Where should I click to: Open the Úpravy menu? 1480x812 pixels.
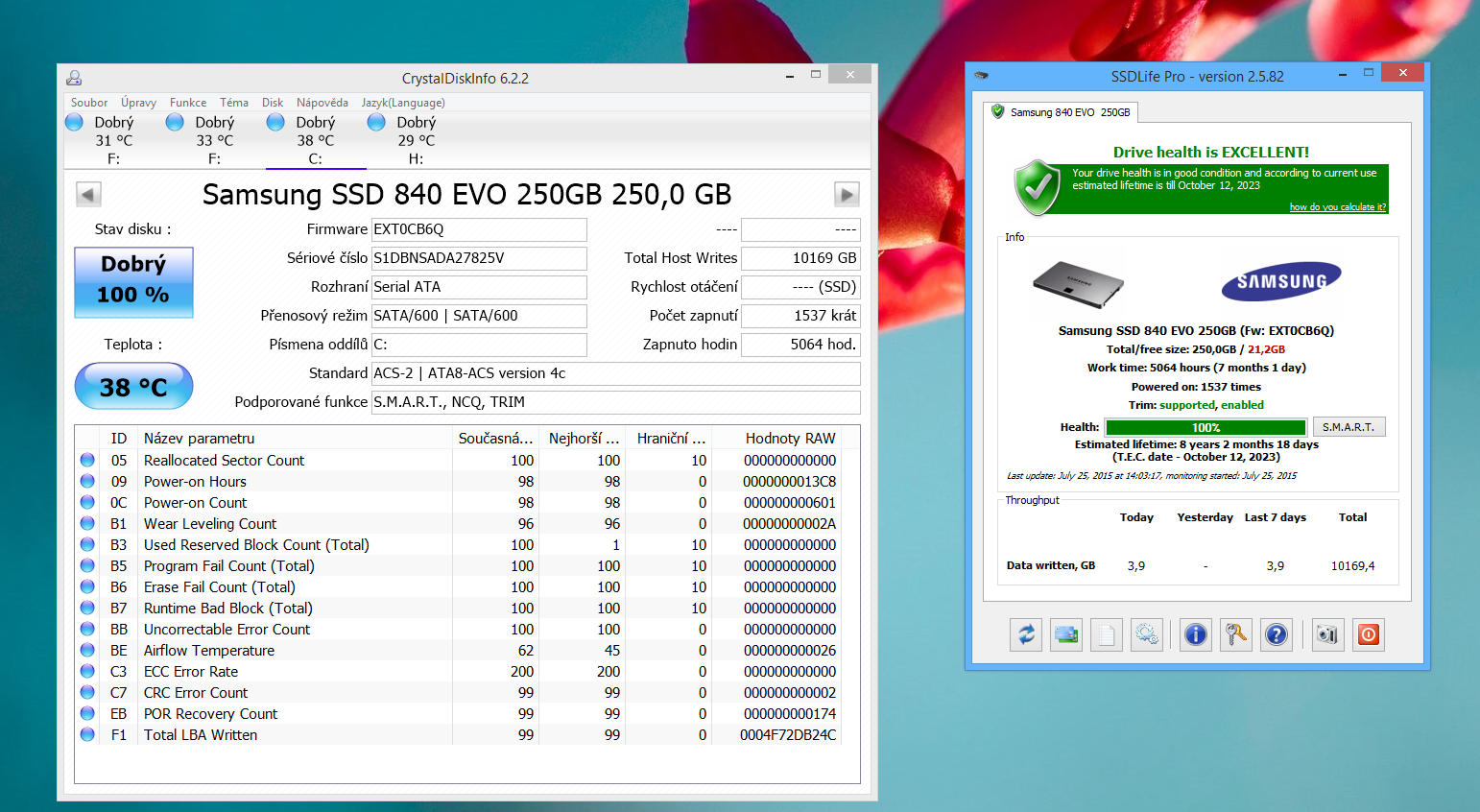[138, 103]
